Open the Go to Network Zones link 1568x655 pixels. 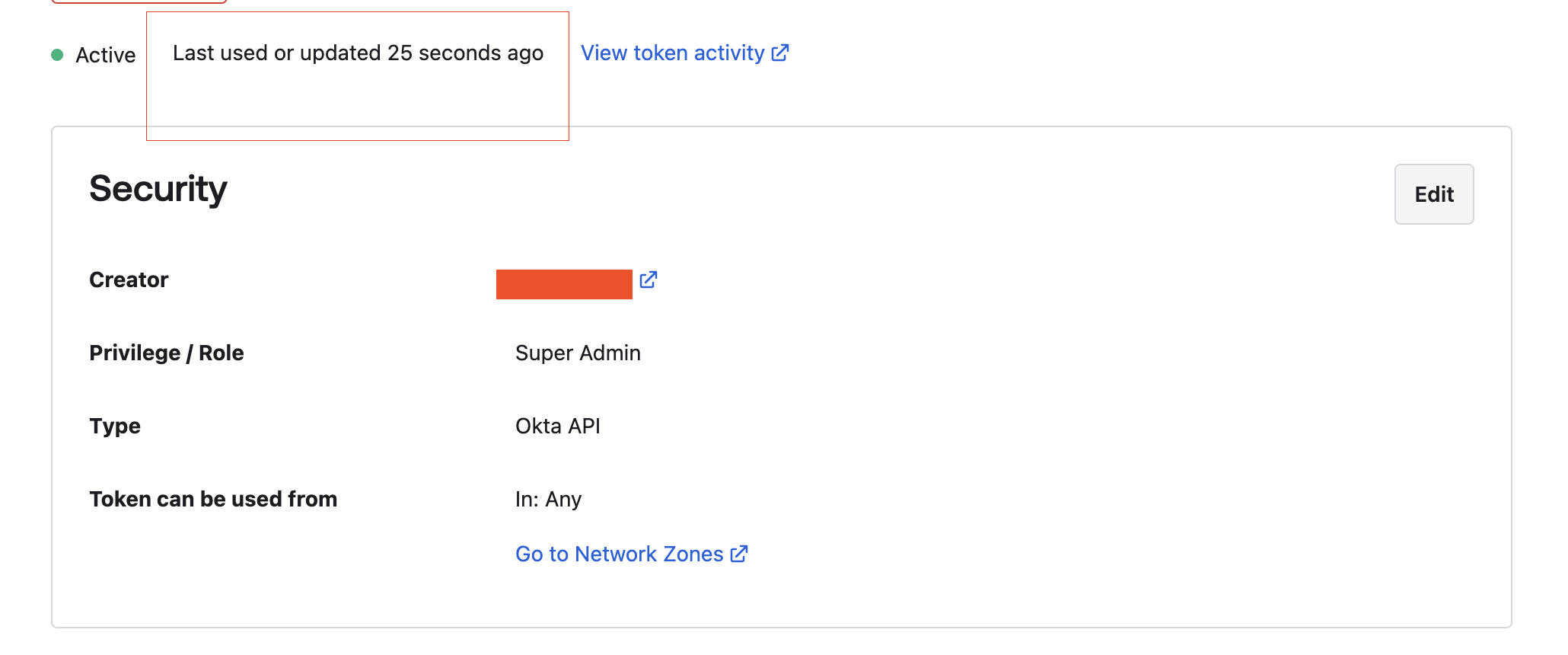(x=619, y=554)
